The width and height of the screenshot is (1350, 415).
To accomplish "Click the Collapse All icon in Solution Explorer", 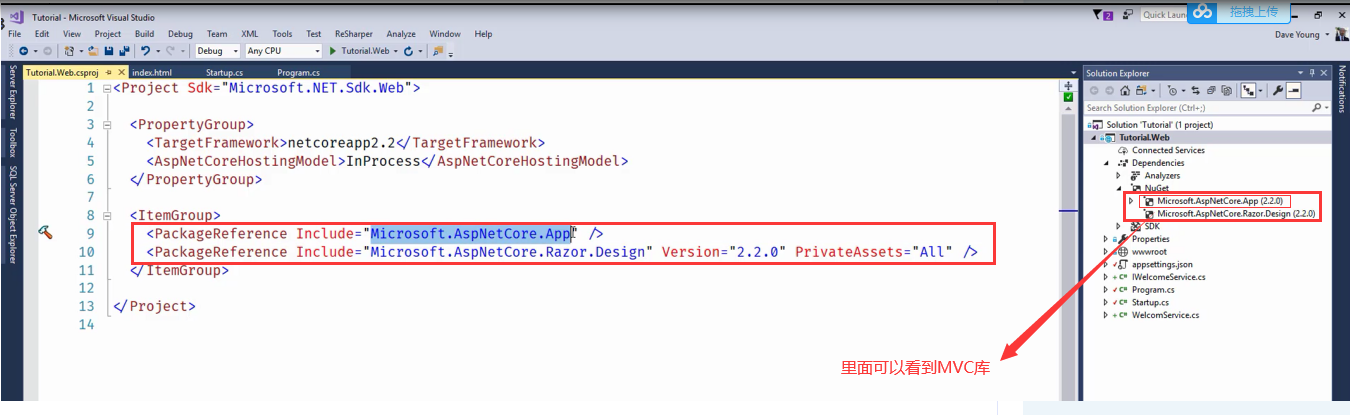I will point(1211,90).
